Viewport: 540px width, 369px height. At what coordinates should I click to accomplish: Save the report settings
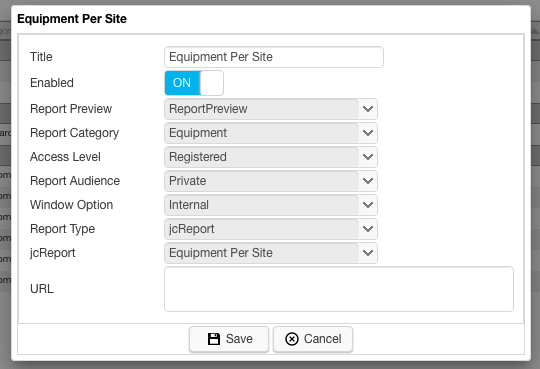pyautogui.click(x=229, y=339)
